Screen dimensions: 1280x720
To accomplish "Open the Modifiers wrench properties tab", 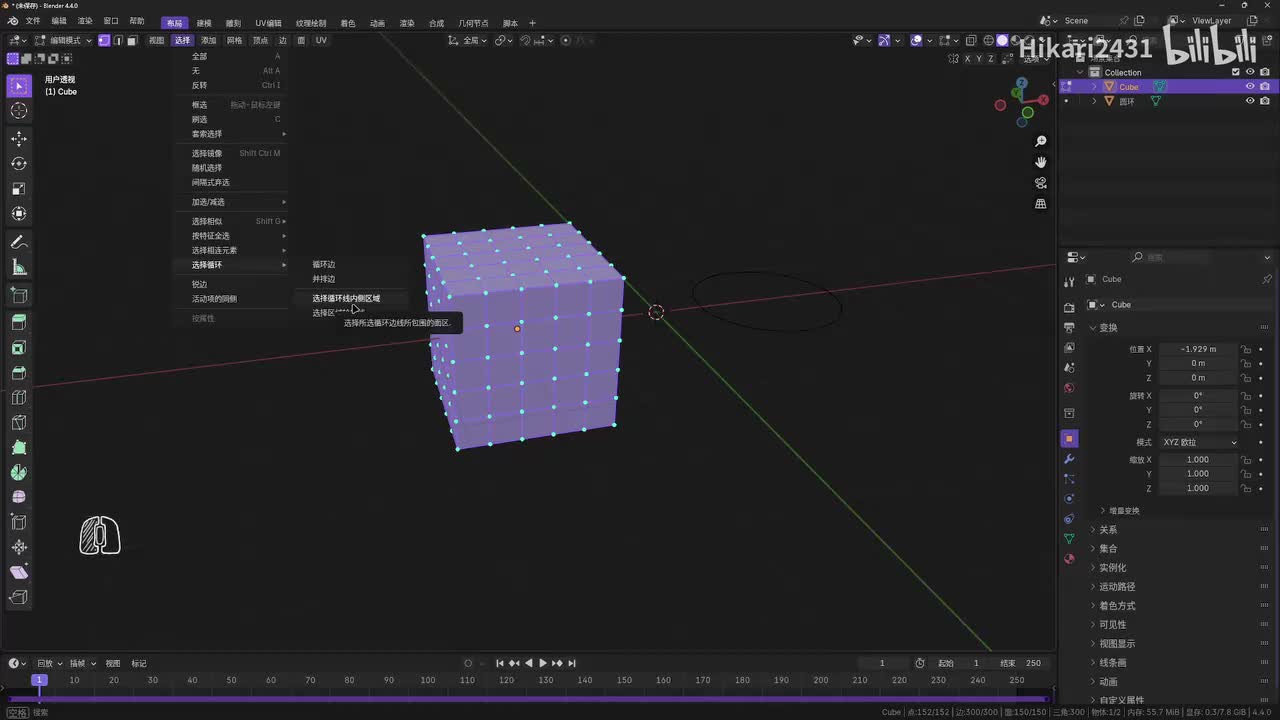I will (x=1069, y=459).
